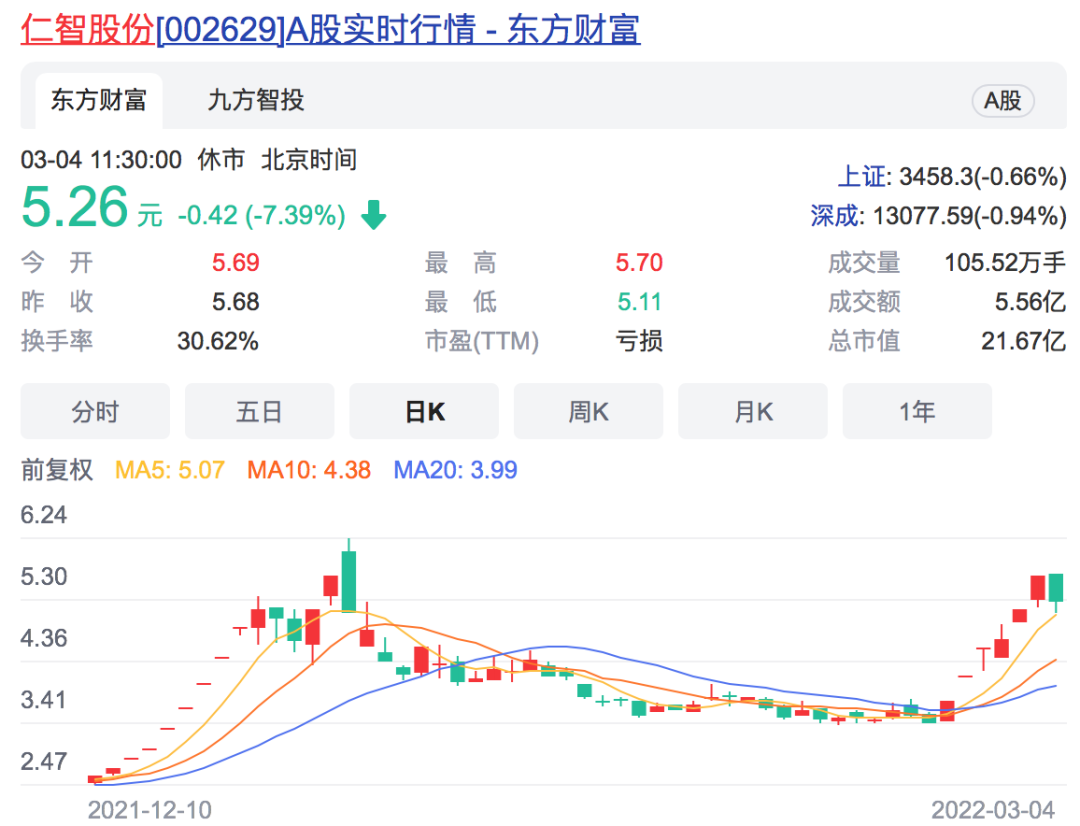Click the A股 market badge

[x=1002, y=101]
